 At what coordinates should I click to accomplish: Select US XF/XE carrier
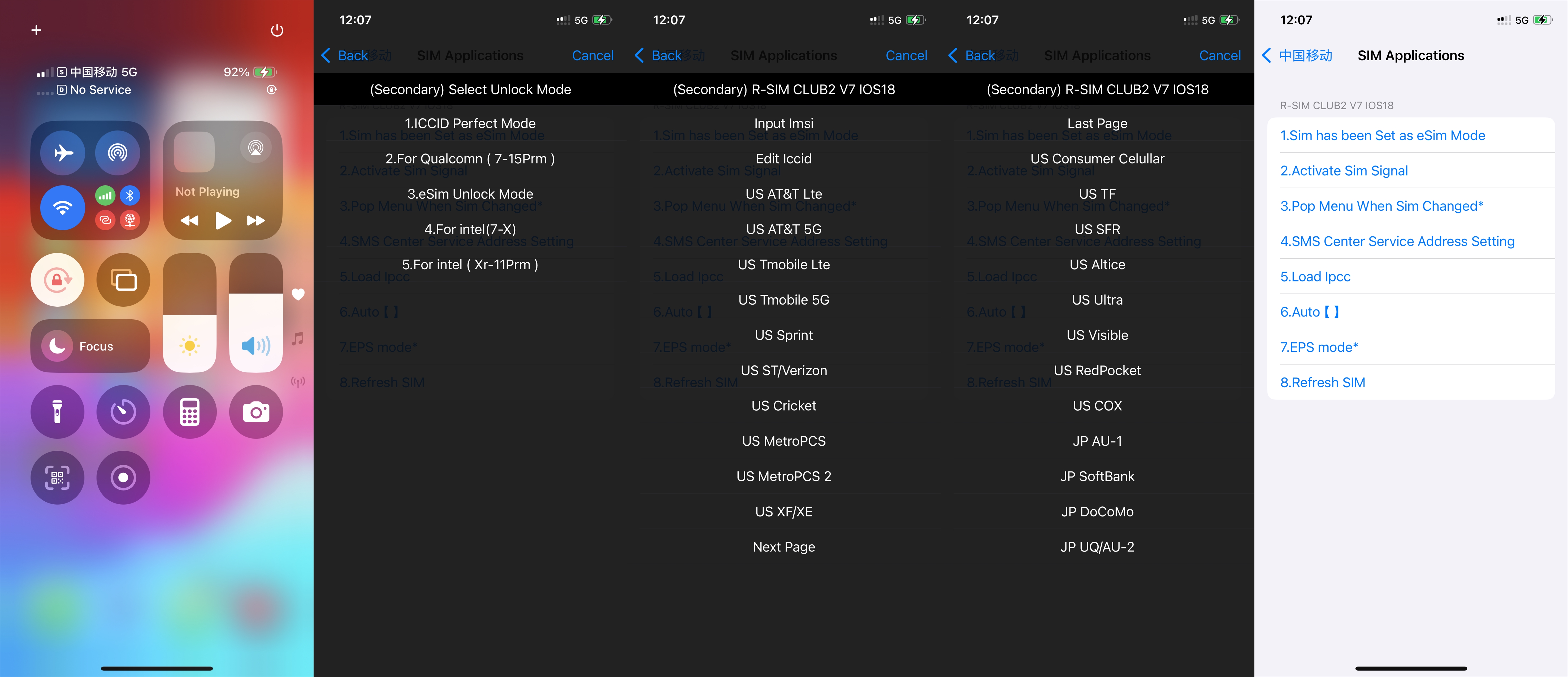point(784,512)
